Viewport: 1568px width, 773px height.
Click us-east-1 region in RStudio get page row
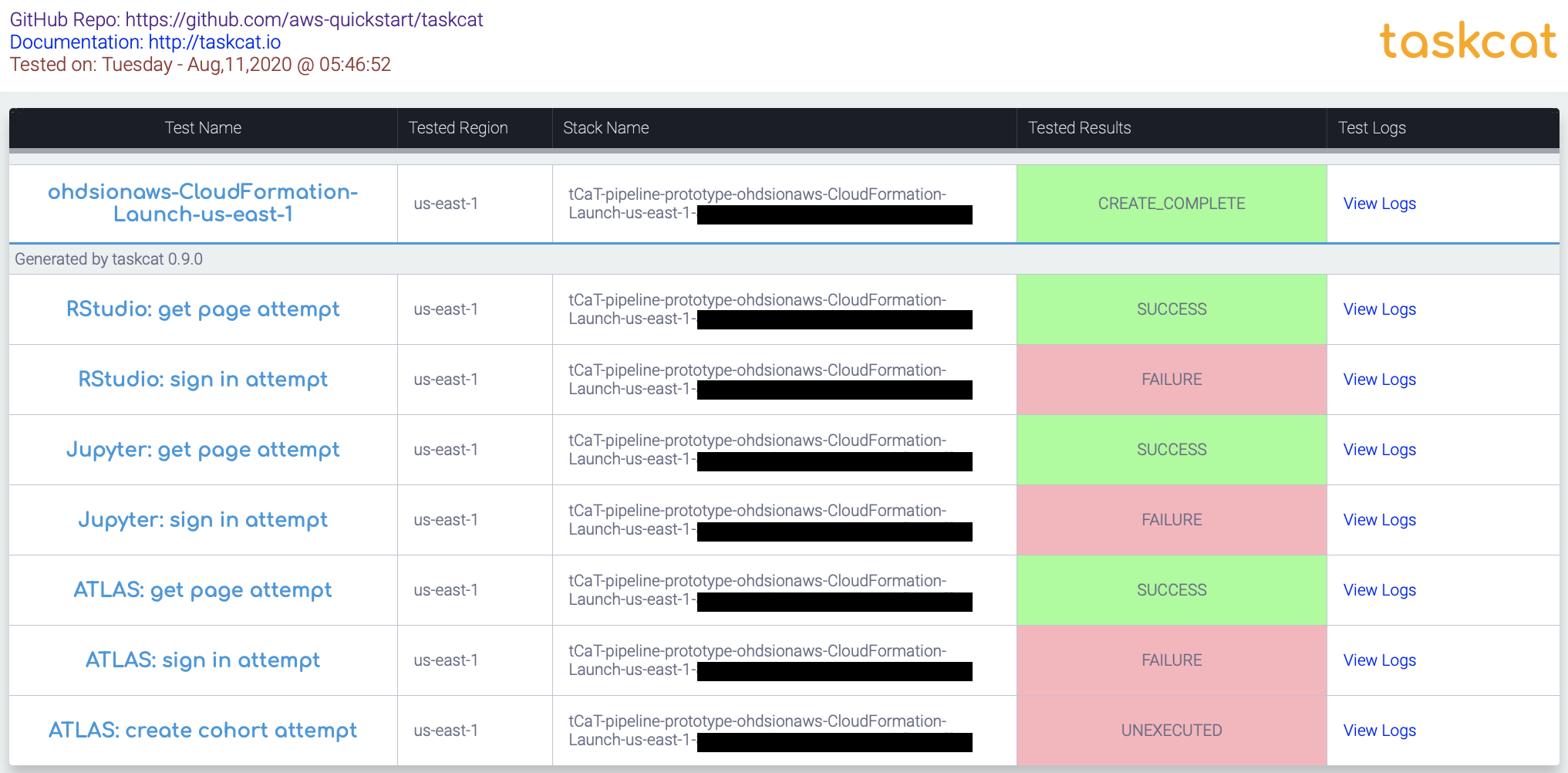[x=446, y=309]
